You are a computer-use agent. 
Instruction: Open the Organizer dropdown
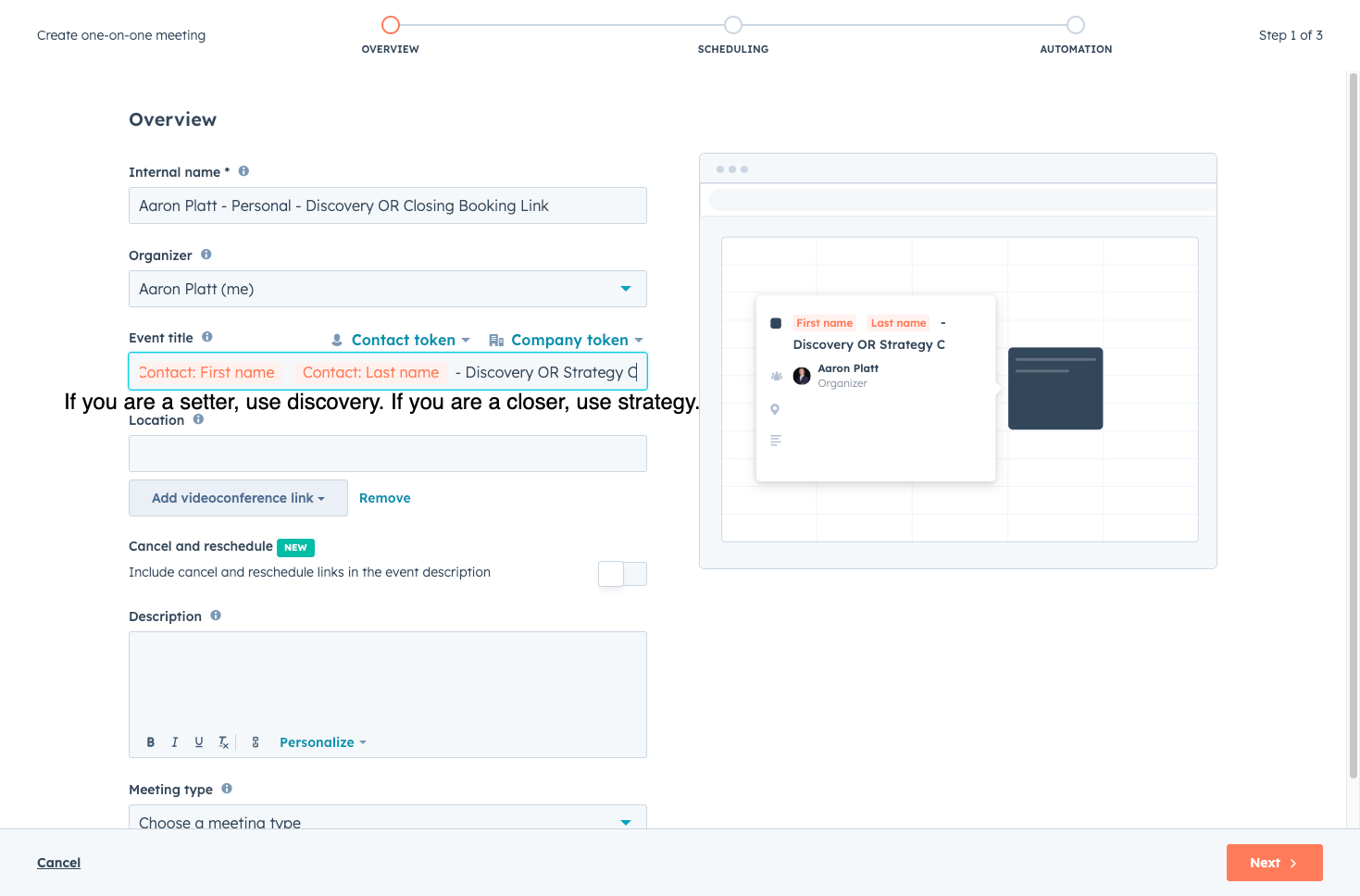coord(388,289)
